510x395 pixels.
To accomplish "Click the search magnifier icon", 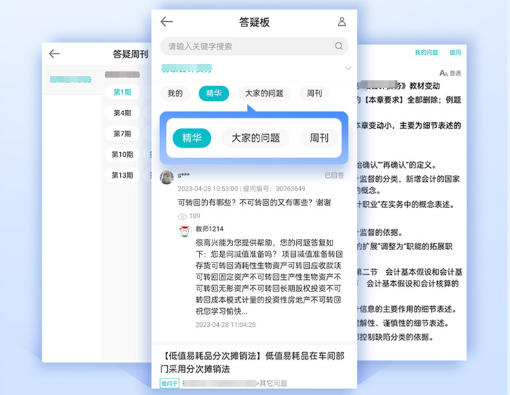I will (x=339, y=46).
